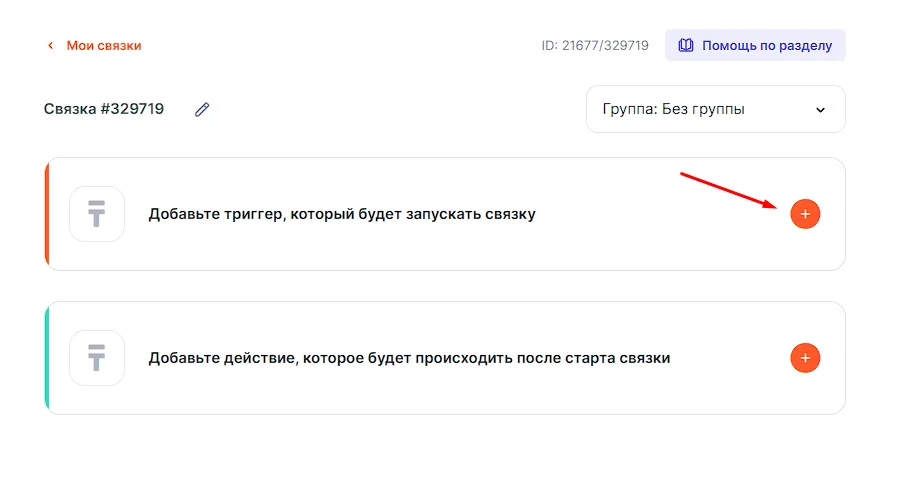Click the Добавьте триггер text label
This screenshot has height=503, width=900.
coord(342,214)
